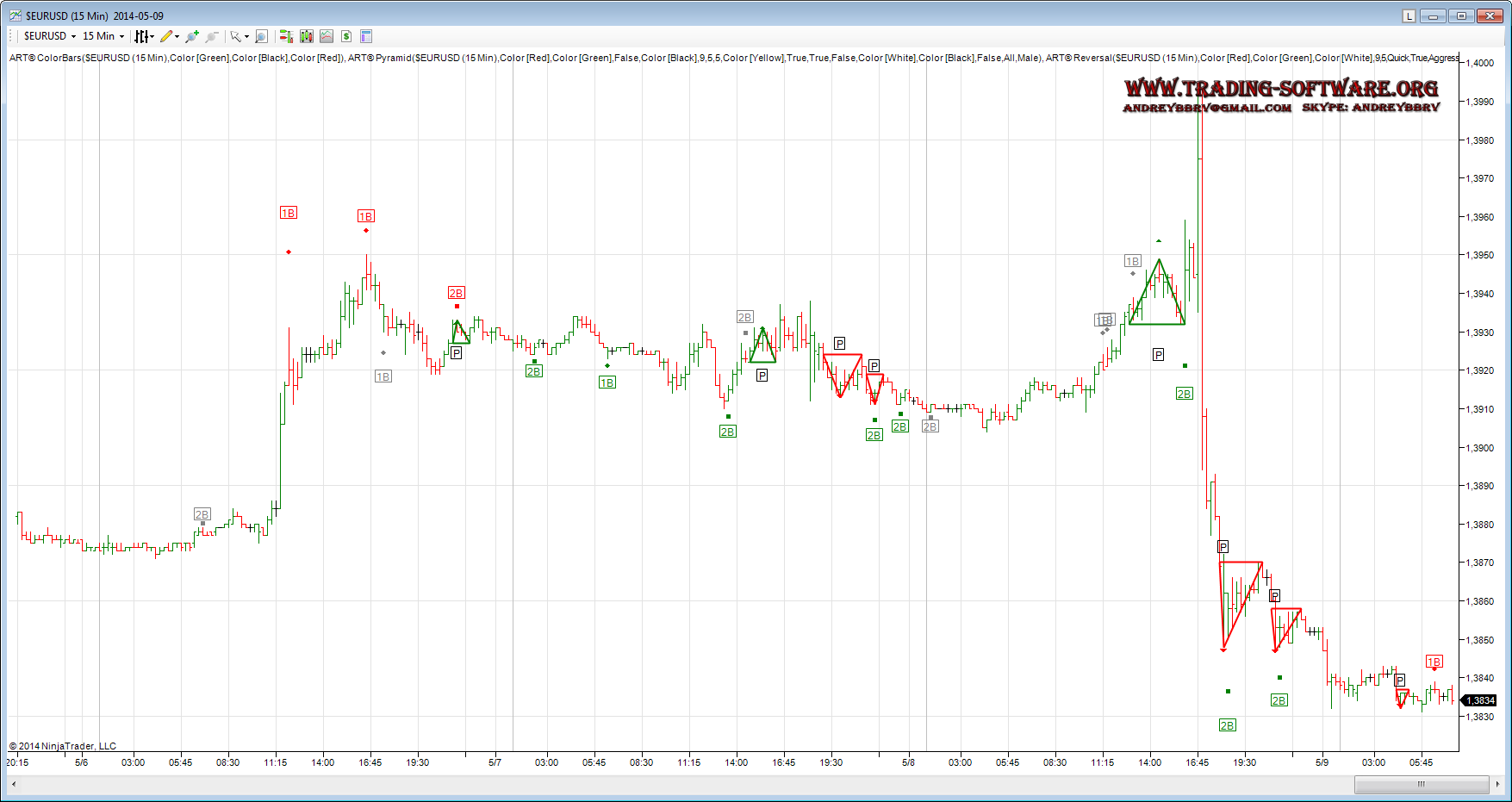Open the candlestick data series icon
This screenshot has width=1512, height=802.
click(x=307, y=36)
